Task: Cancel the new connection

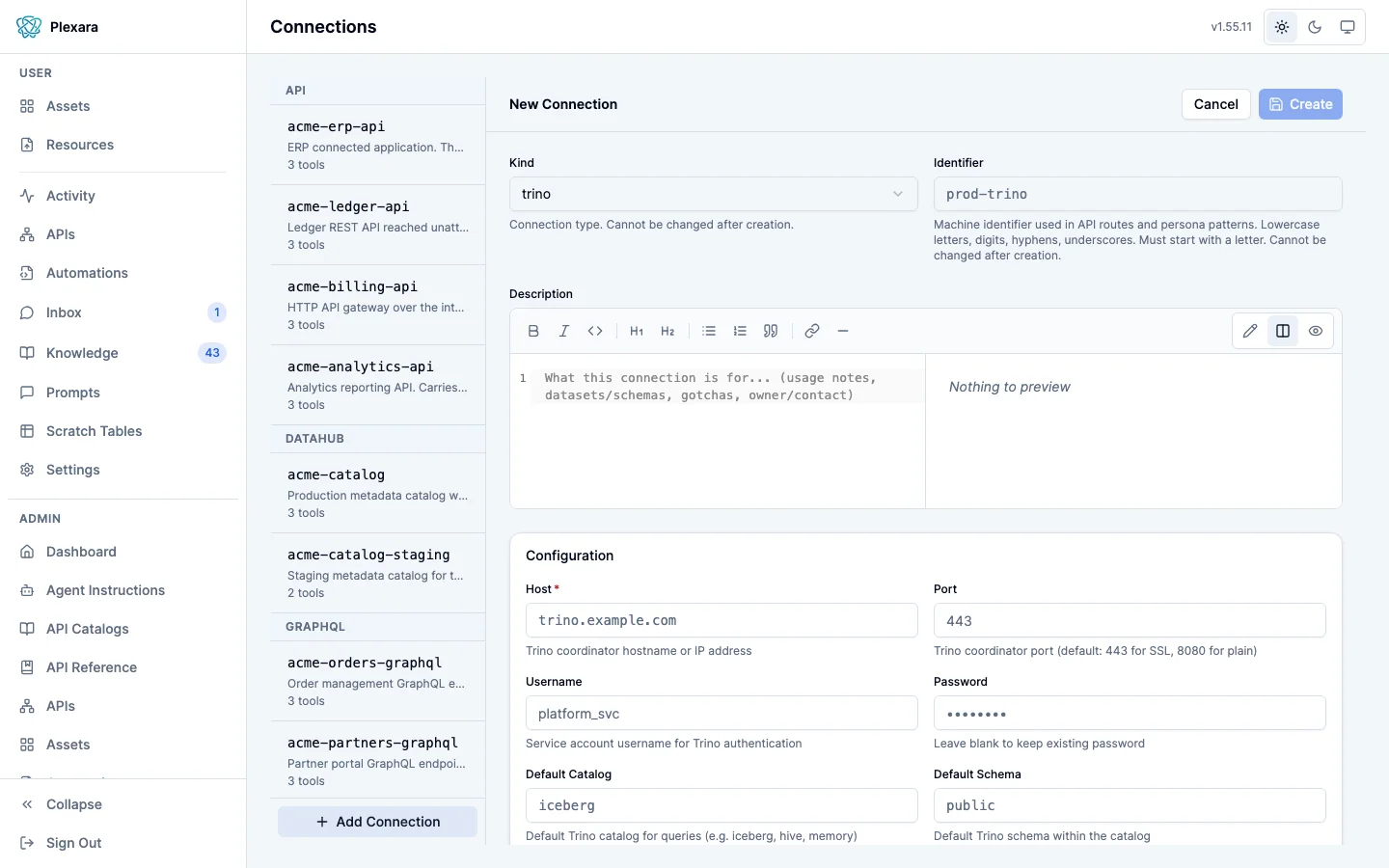Action: click(x=1215, y=104)
